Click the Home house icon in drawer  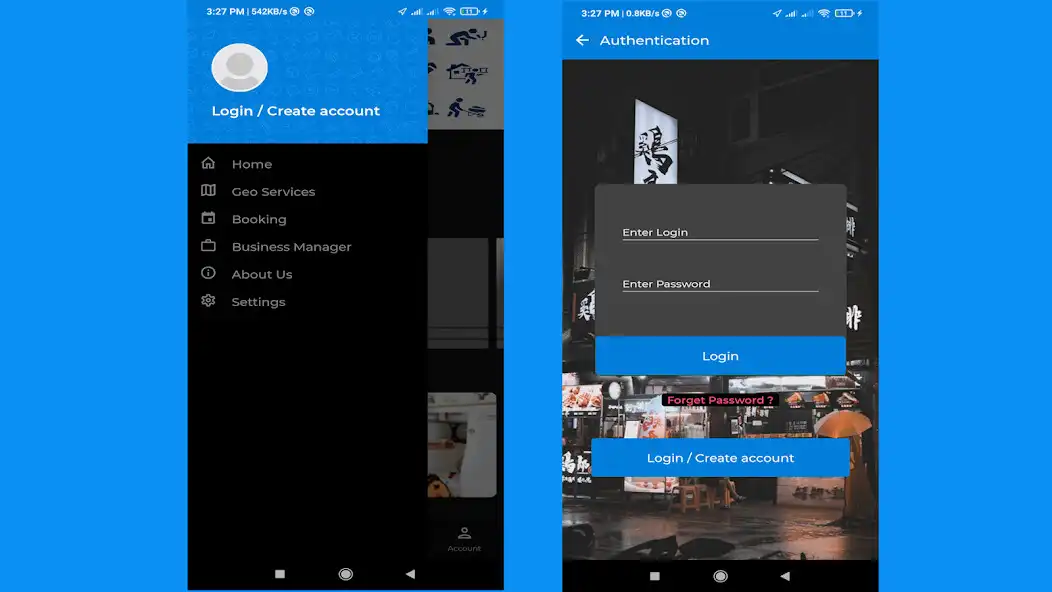pyautogui.click(x=208, y=163)
